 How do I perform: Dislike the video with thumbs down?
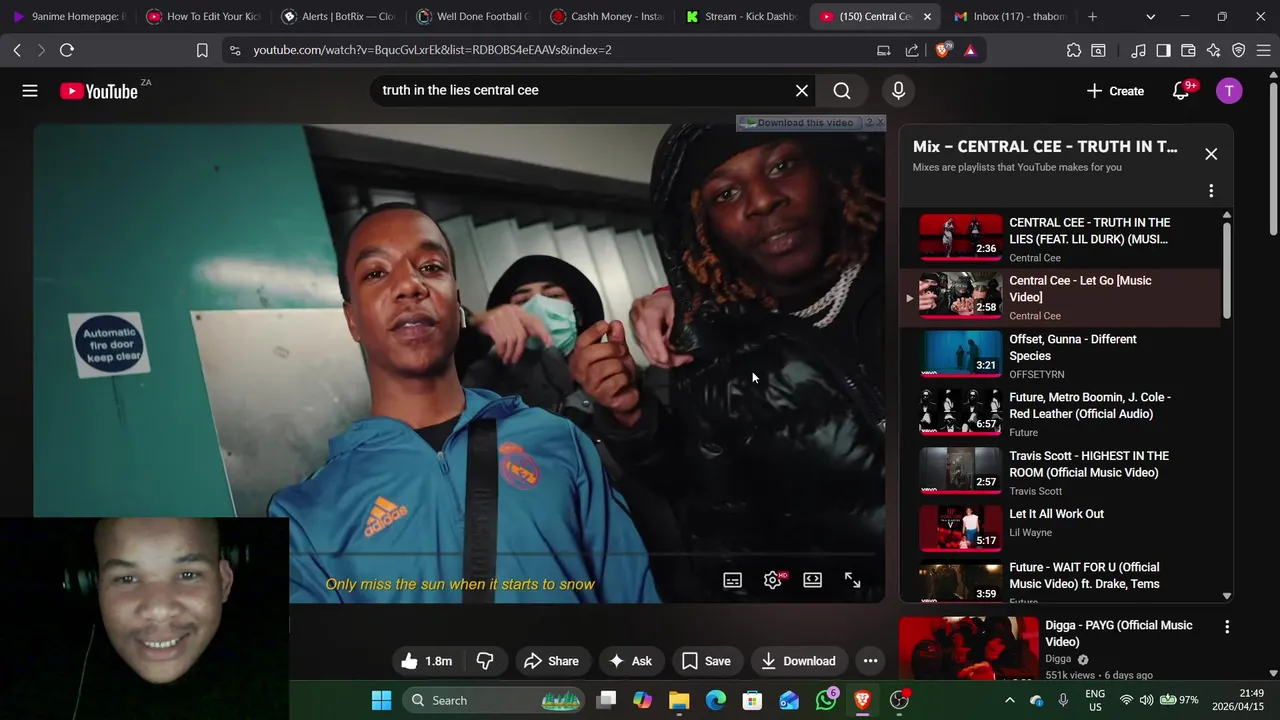pos(485,661)
